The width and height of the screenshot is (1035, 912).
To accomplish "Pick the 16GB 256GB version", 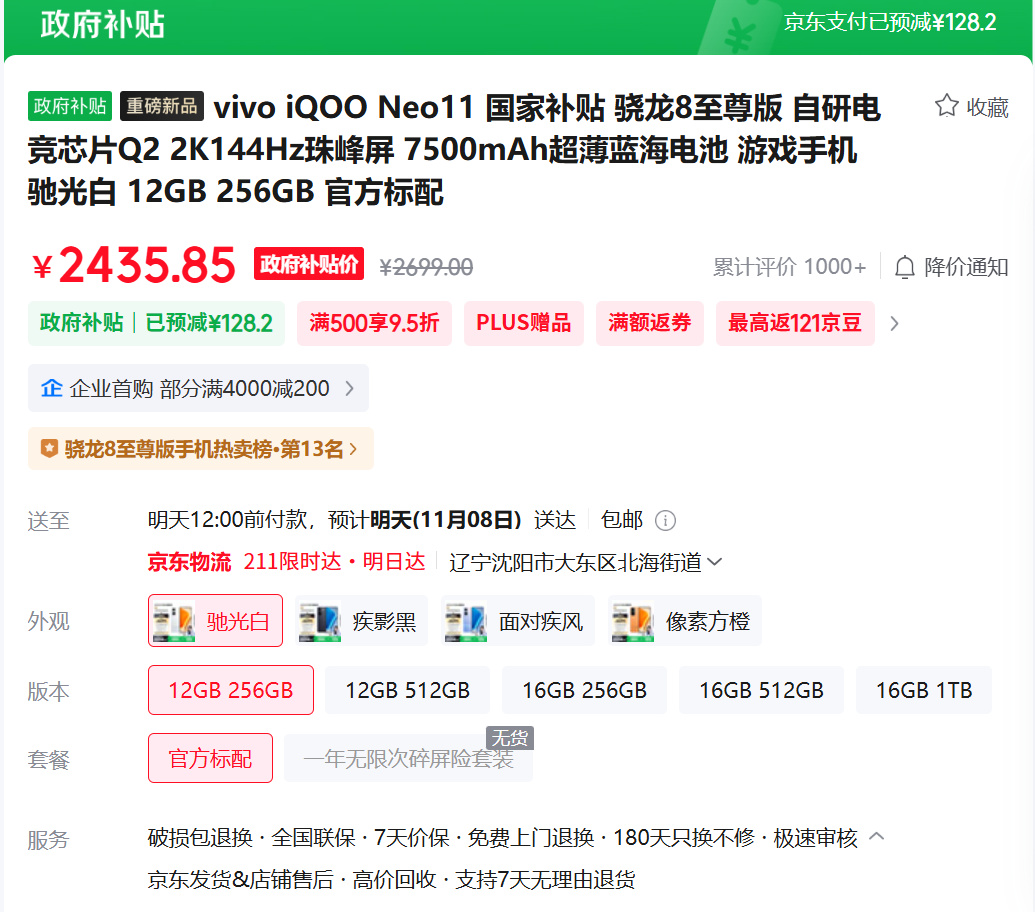I will pyautogui.click(x=584, y=690).
